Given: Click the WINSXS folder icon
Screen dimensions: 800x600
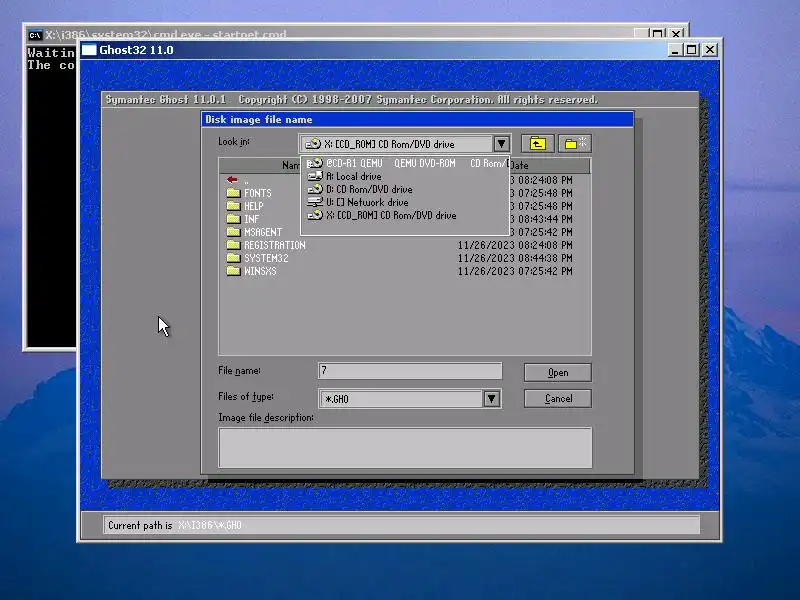Looking at the screenshot, I should point(233,271).
